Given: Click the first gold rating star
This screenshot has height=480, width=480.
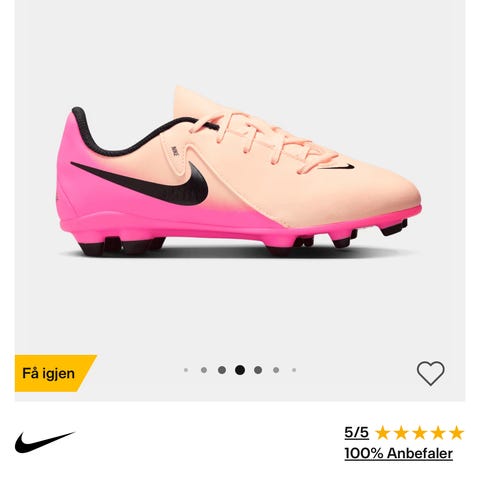Looking at the screenshot, I should pyautogui.click(x=383, y=433).
